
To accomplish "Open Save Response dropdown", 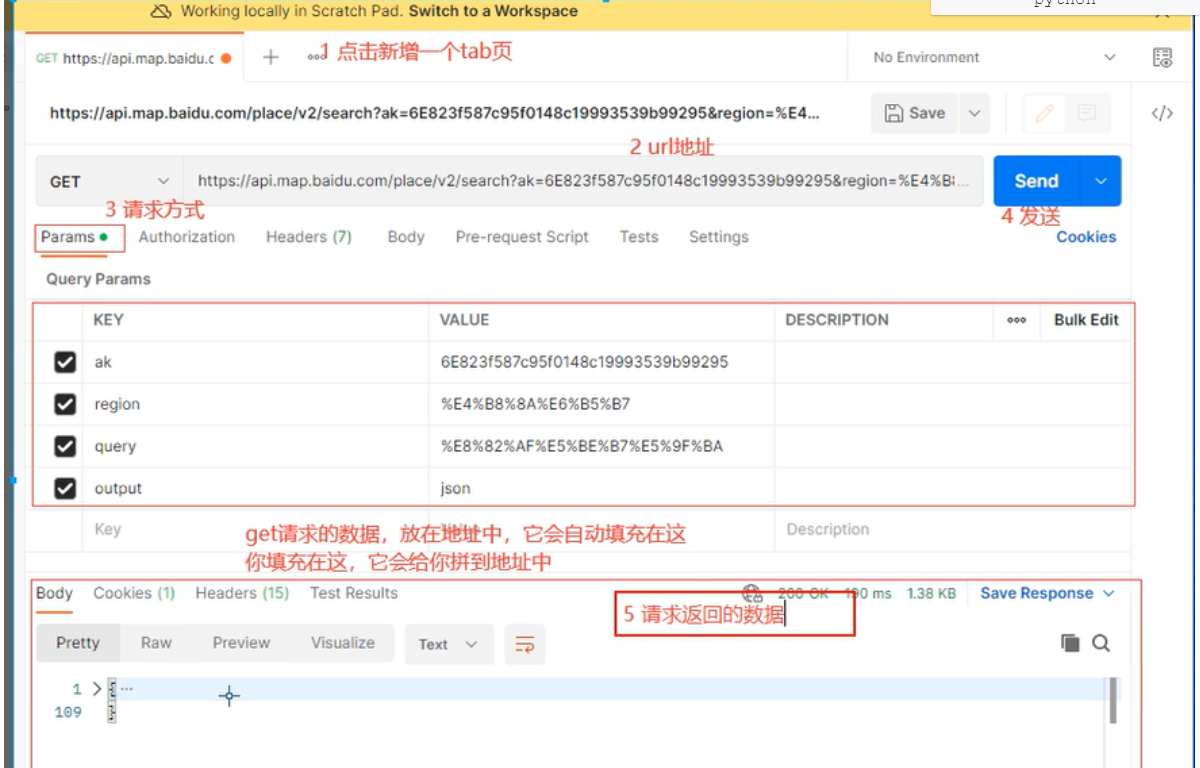I will [x=1047, y=593].
